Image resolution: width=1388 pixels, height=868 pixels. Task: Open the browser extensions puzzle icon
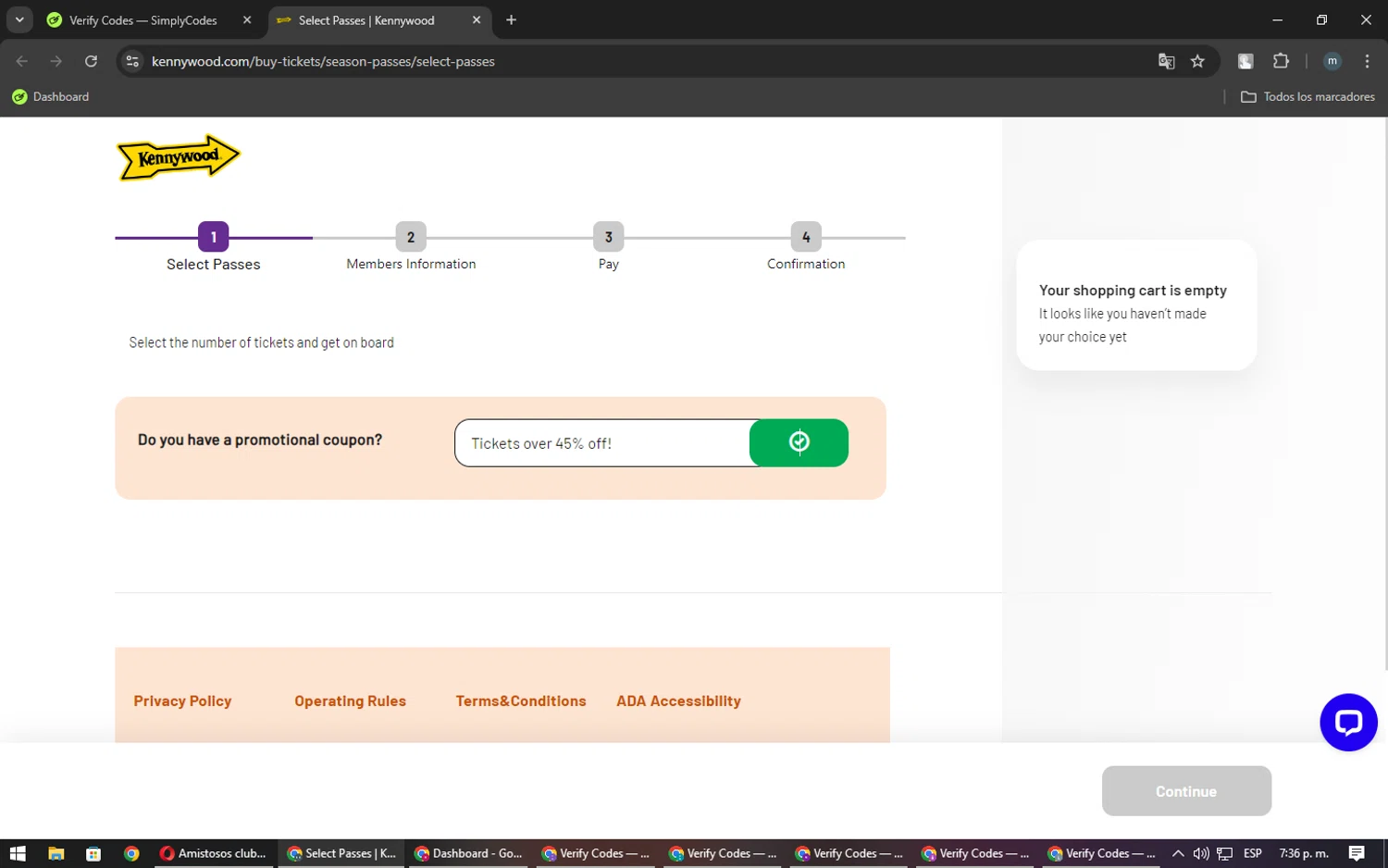click(x=1281, y=61)
